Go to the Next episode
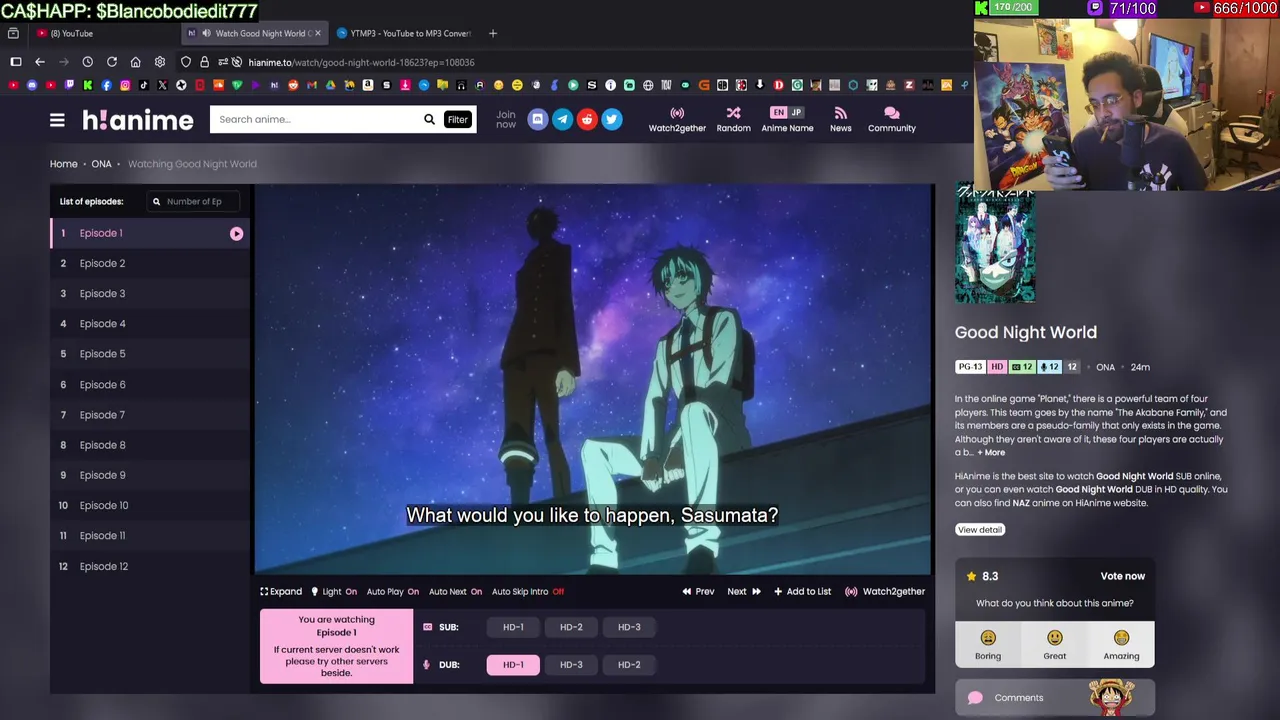 tap(743, 592)
